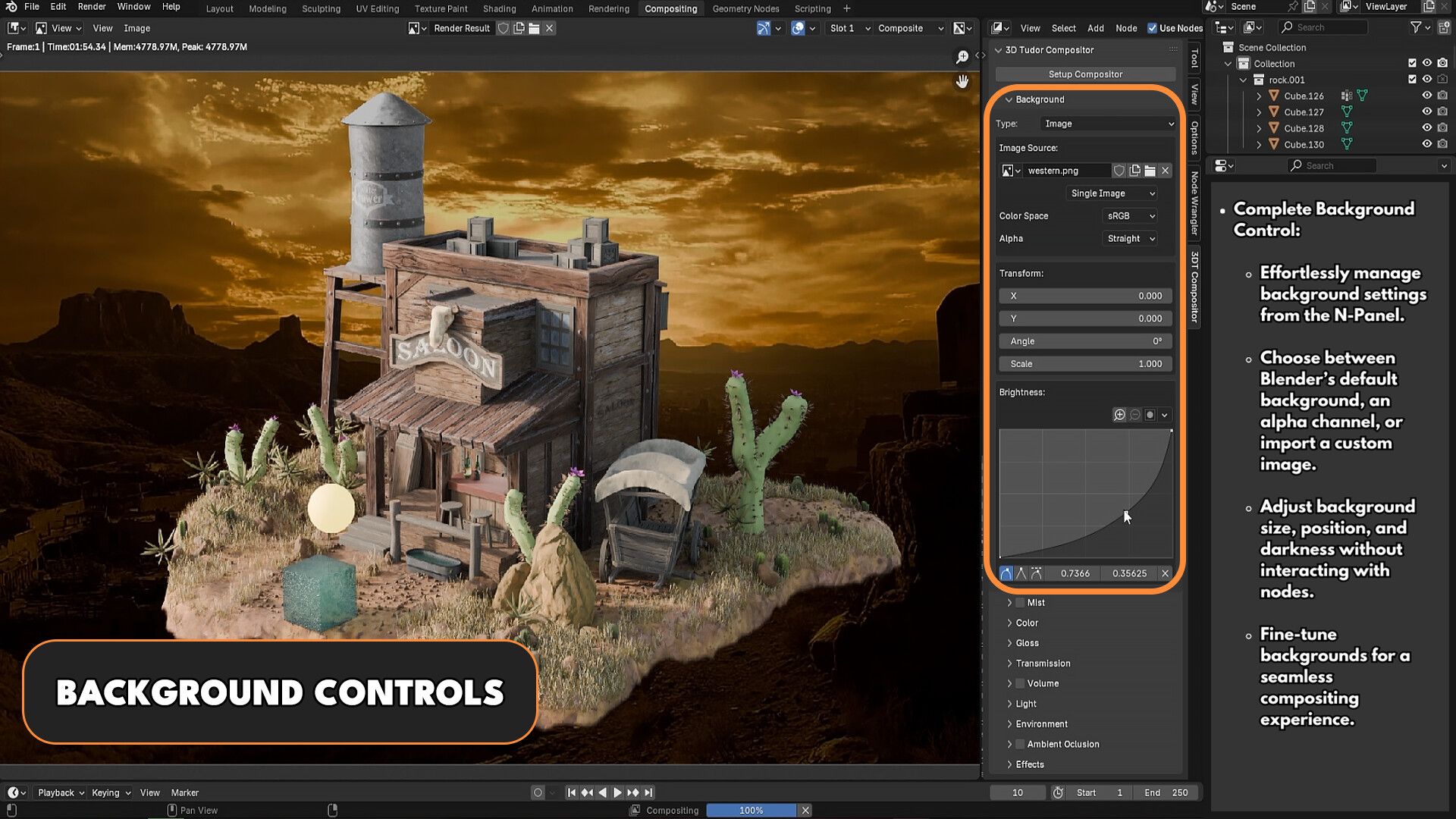Switch to the Compositing workspace tab
This screenshot has width=1456, height=819.
coord(670,8)
